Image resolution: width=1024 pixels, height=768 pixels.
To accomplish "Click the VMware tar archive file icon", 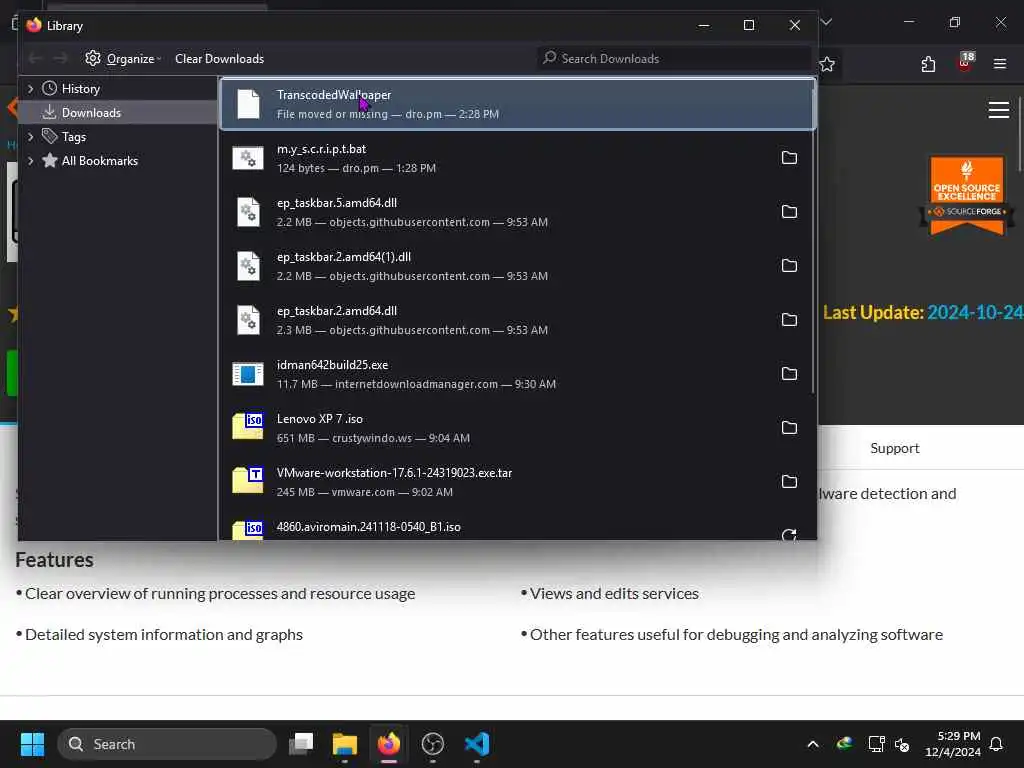I will [x=248, y=481].
